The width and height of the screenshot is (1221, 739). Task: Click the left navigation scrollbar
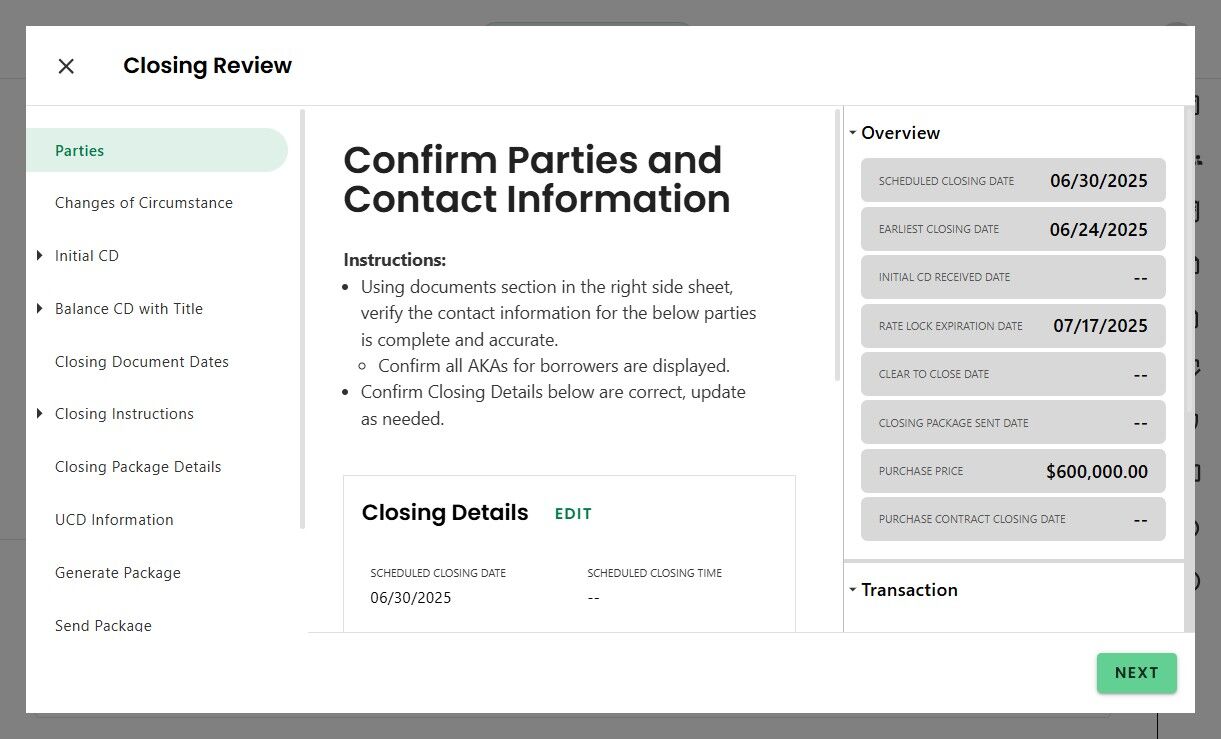(x=303, y=320)
